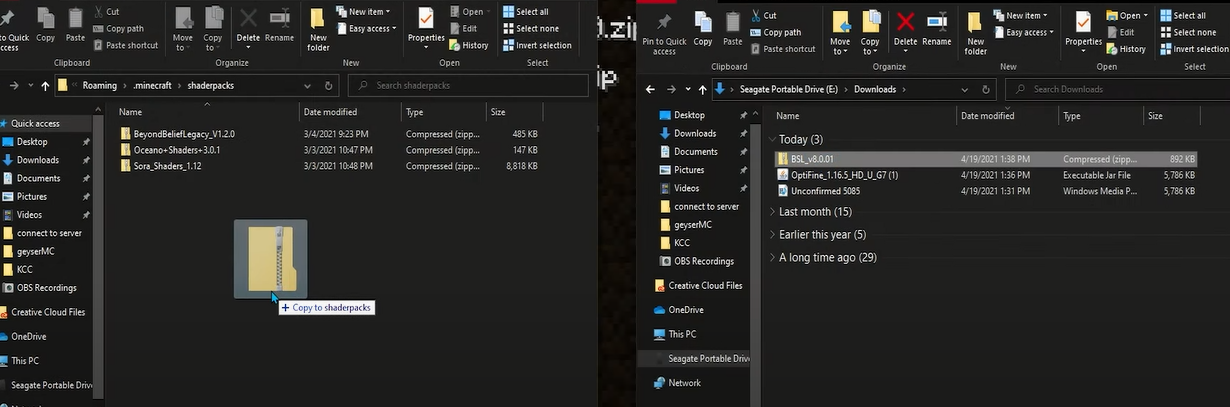This screenshot has width=1230, height=407.
Task: Click New folder in the Downloads window
Action: (975, 33)
